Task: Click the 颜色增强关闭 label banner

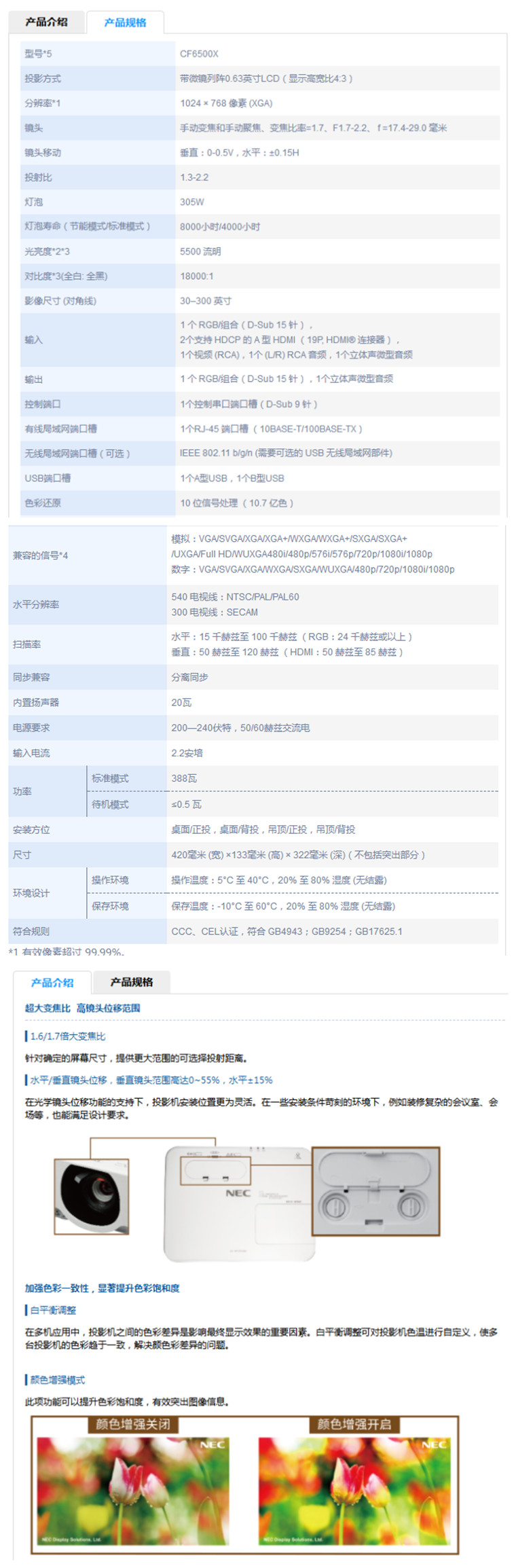Action: coord(133,1424)
